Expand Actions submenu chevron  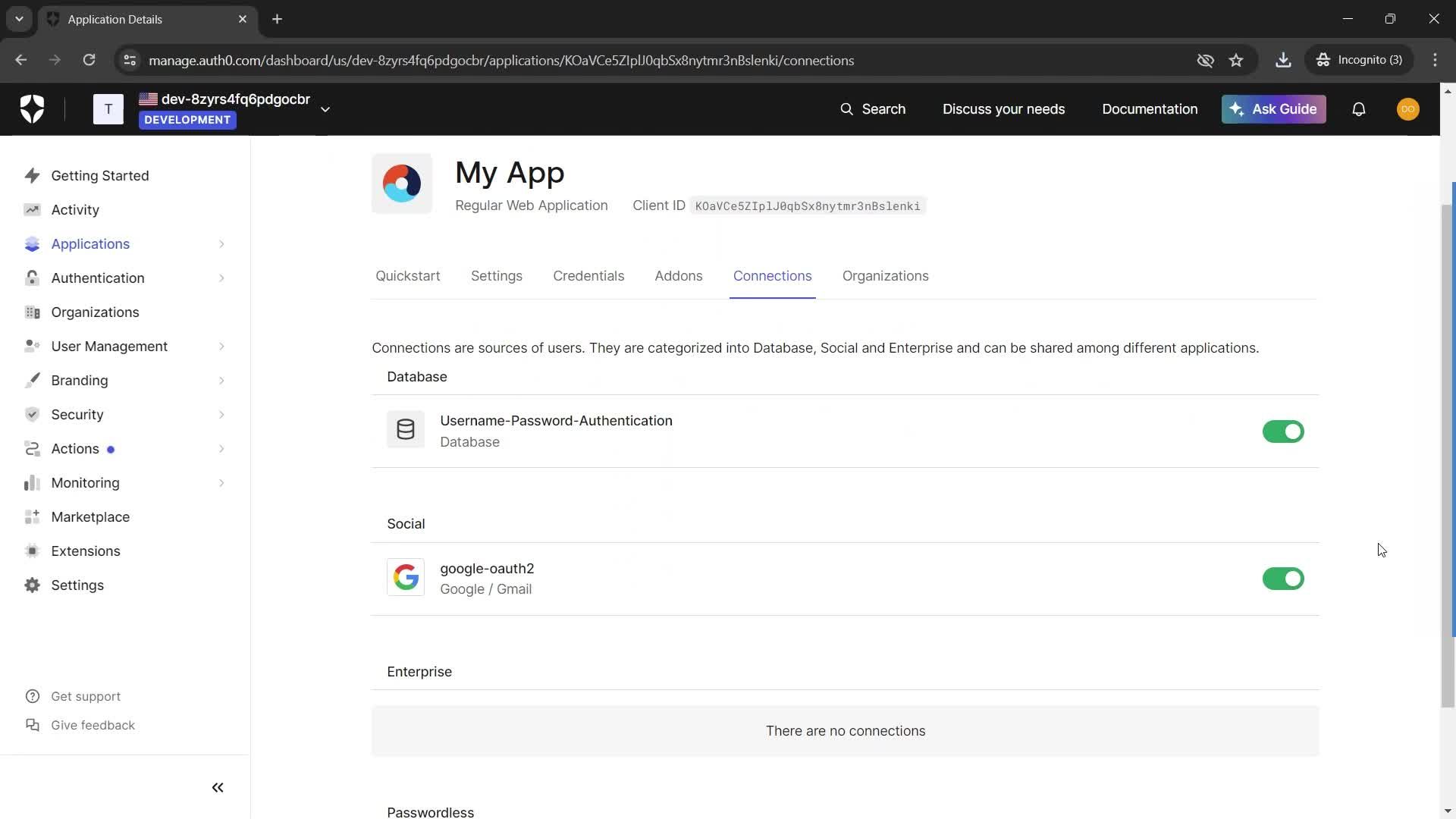[221, 449]
